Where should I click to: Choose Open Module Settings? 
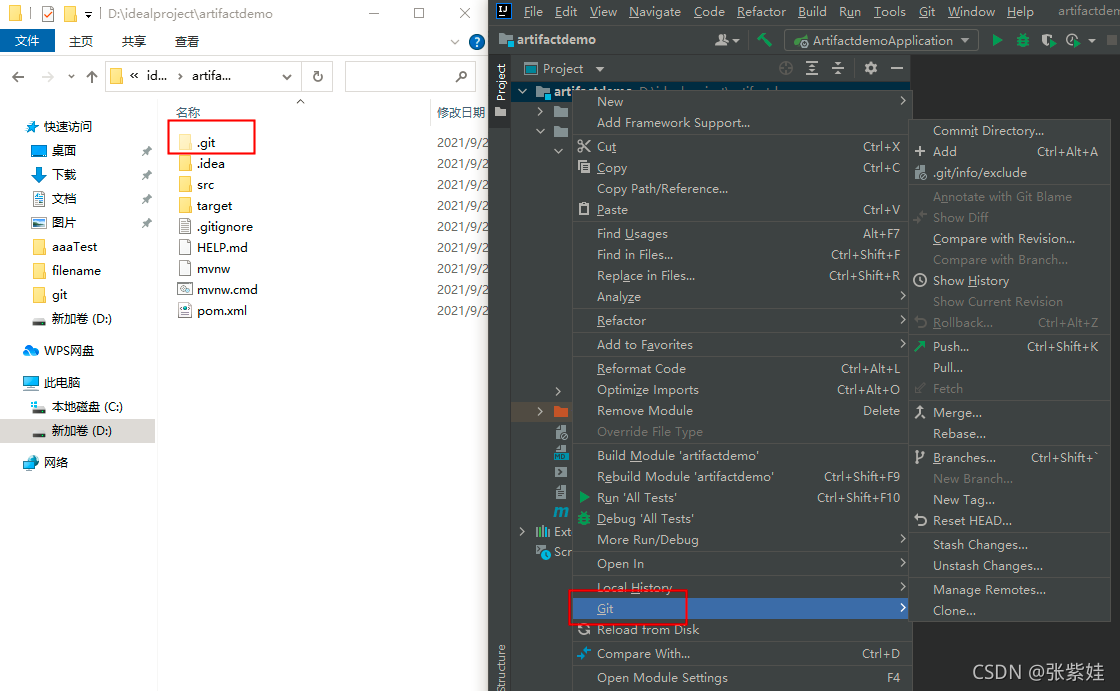click(x=741, y=677)
